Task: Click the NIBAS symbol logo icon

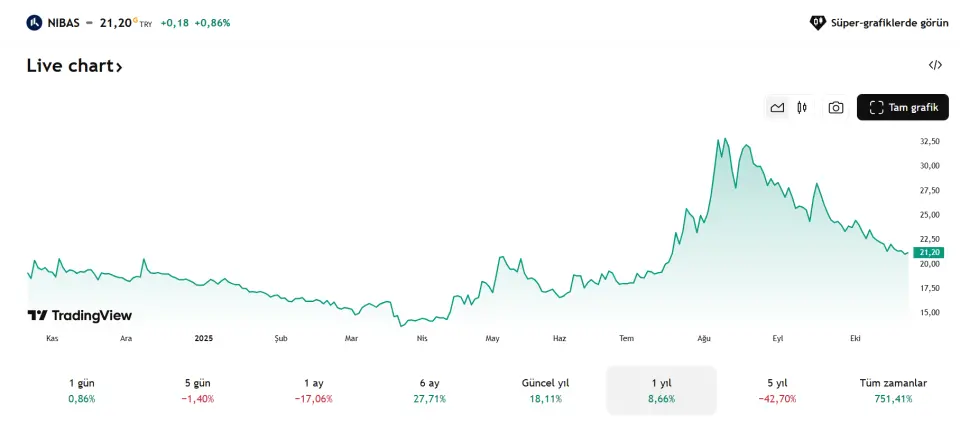Action: coord(35,22)
